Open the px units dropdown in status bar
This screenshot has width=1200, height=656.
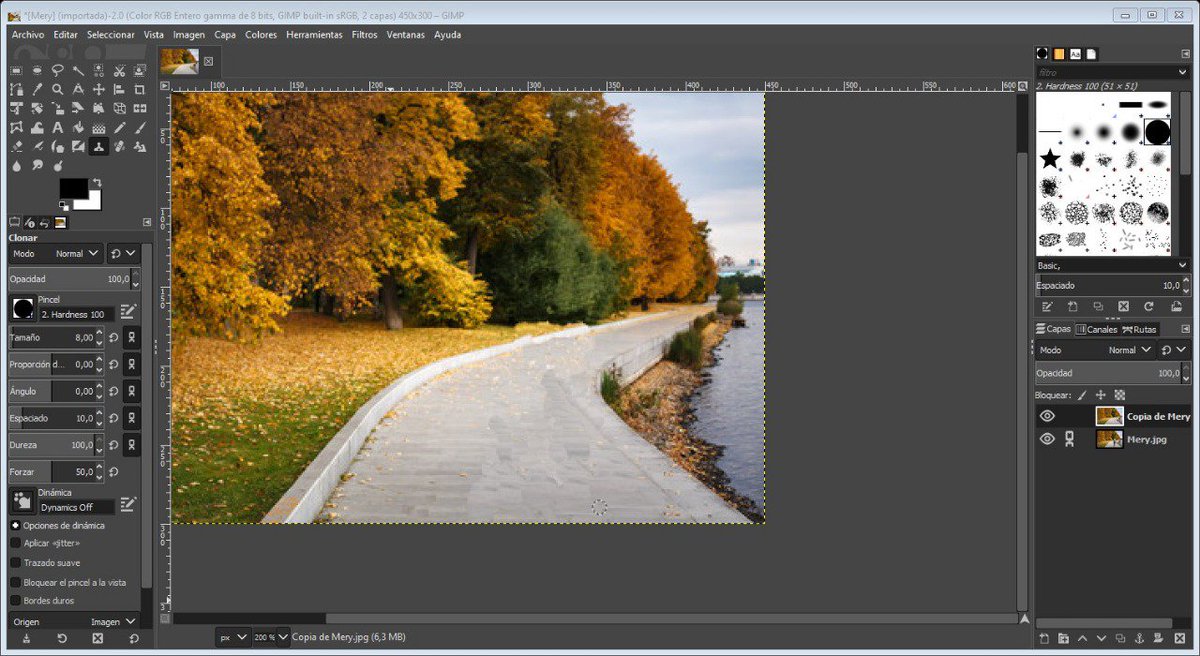[232, 637]
